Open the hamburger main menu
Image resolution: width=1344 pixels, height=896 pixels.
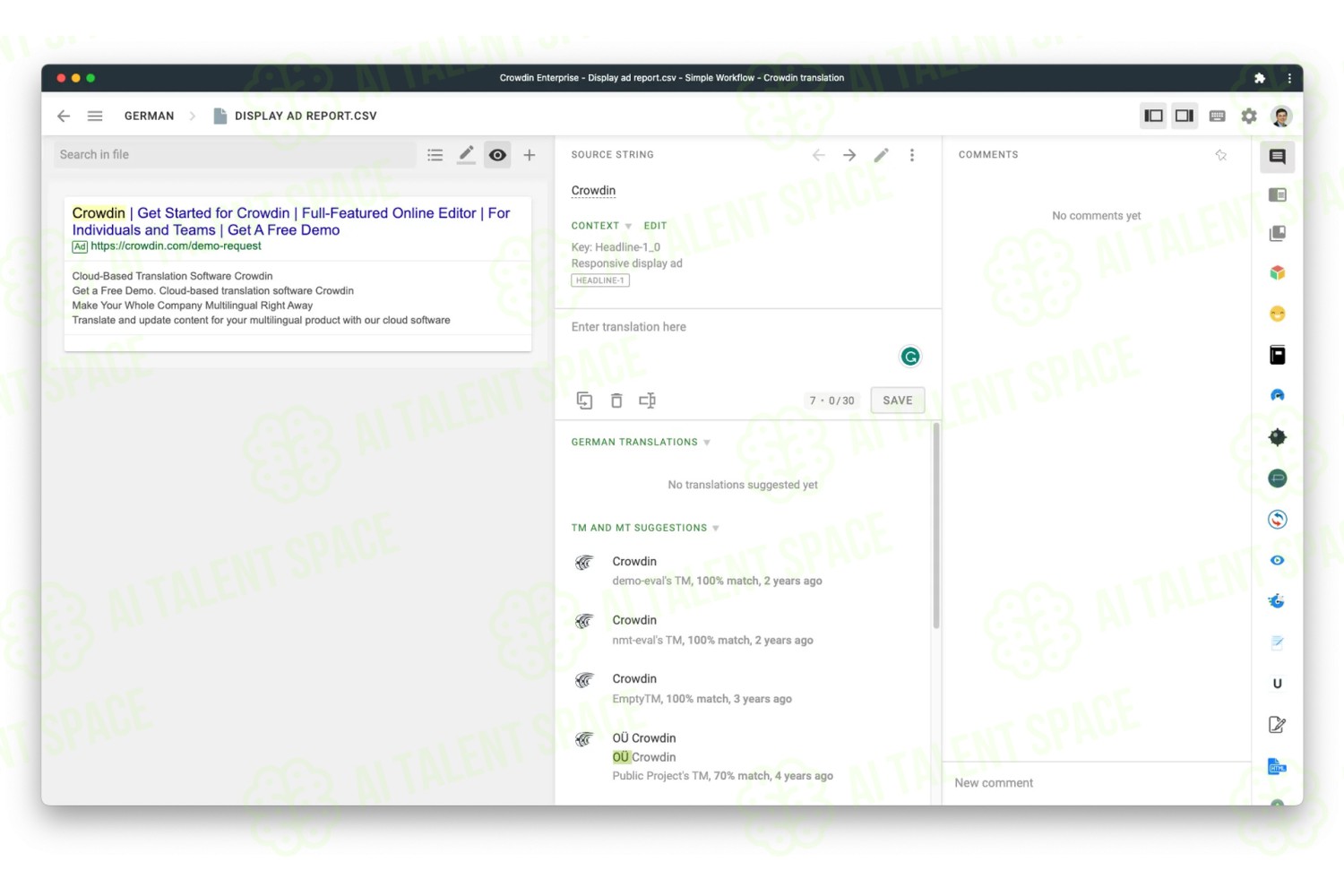[x=95, y=116]
